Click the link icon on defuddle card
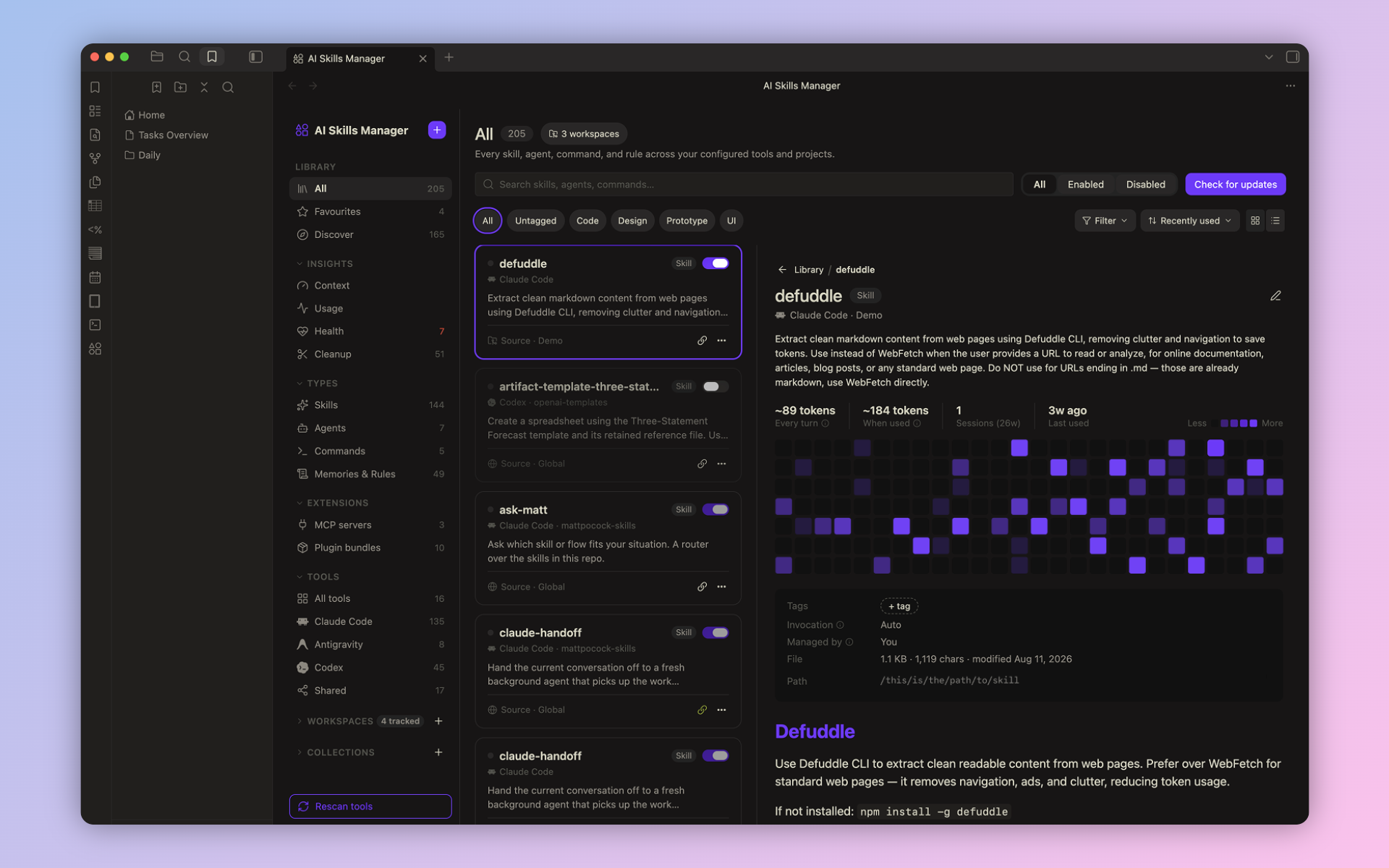This screenshot has height=868, width=1389. pos(702,341)
